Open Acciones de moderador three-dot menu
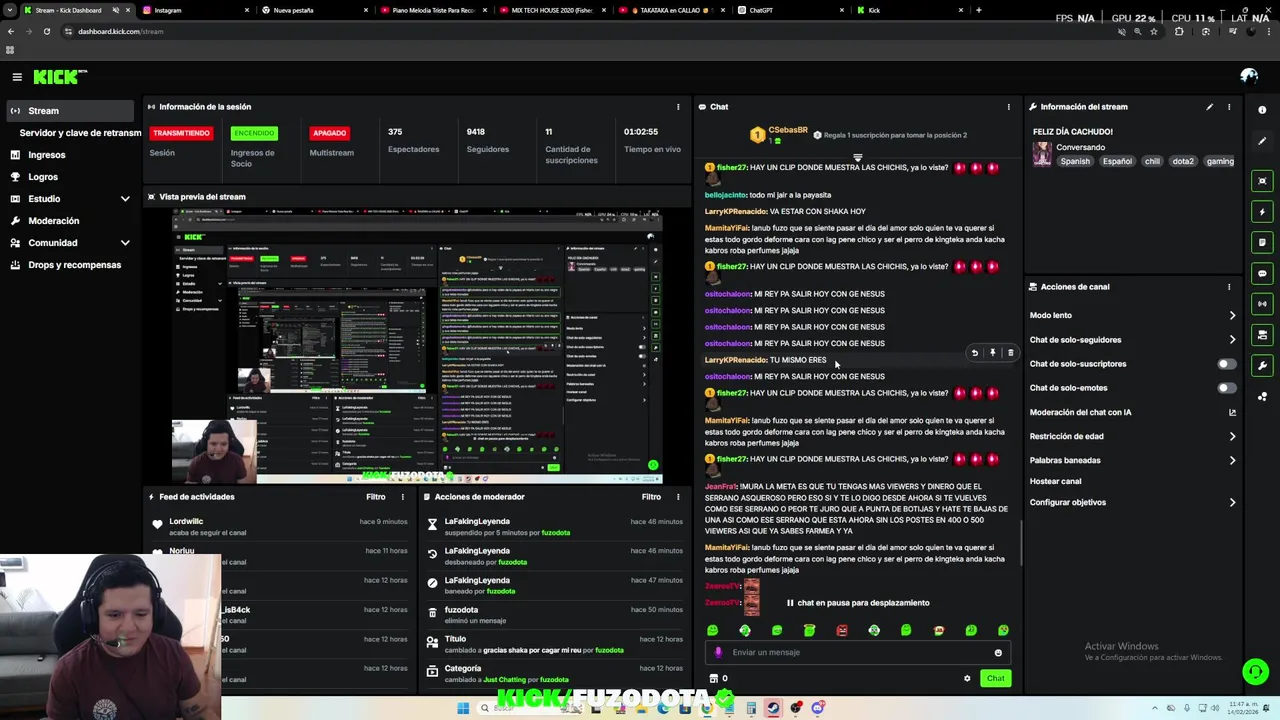Screen dimensions: 1280x720 (678, 497)
